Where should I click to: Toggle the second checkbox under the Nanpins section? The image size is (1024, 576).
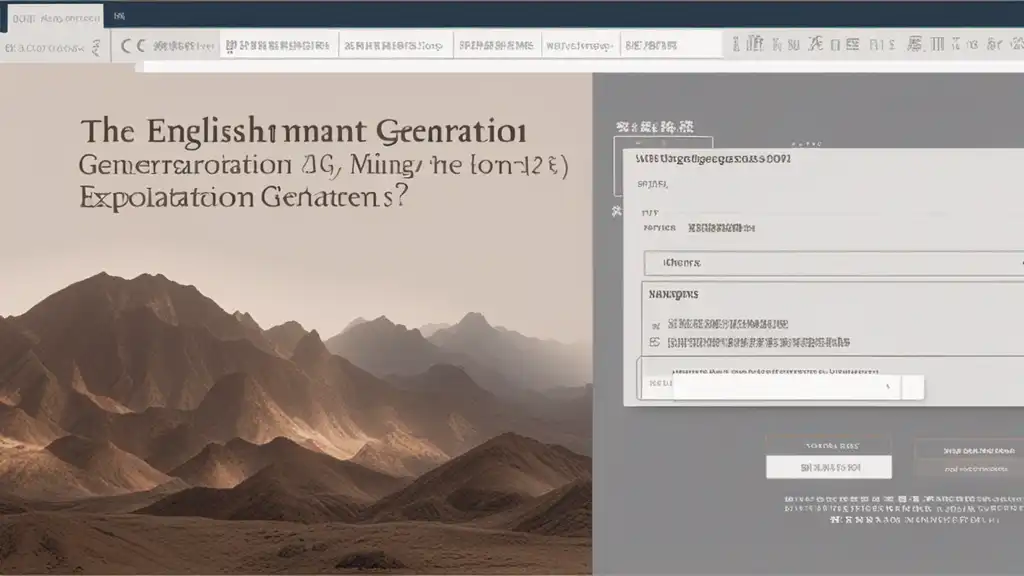[655, 342]
